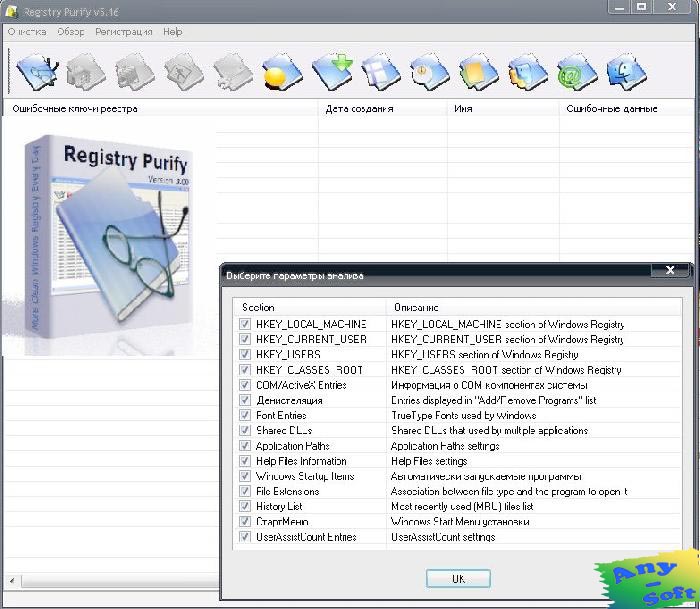Maximize the Registry Purify window
Image resolution: width=700 pixels, height=609 pixels.
pos(642,7)
